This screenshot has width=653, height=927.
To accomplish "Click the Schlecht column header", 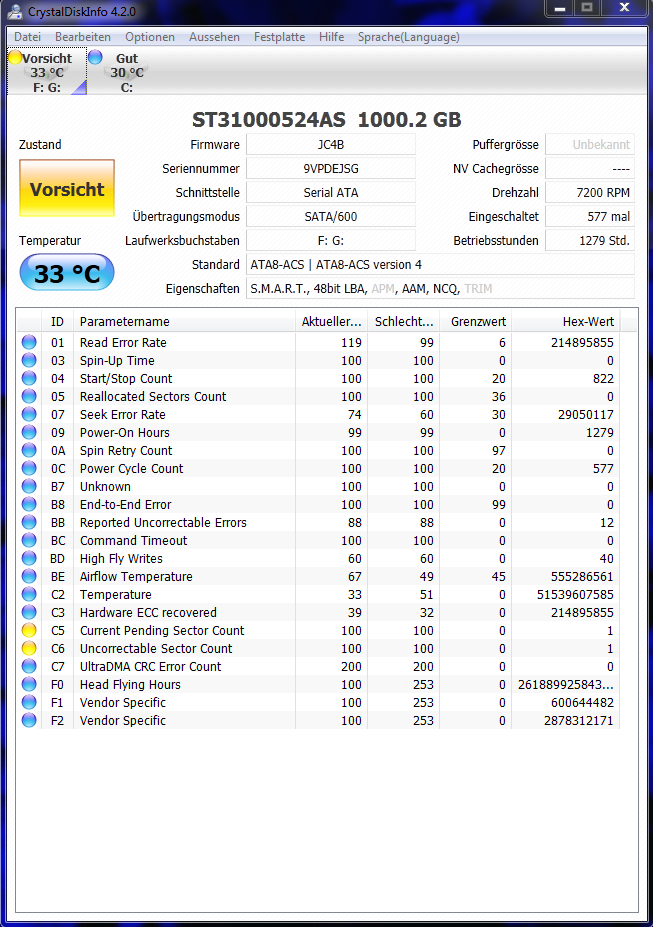I will (404, 321).
